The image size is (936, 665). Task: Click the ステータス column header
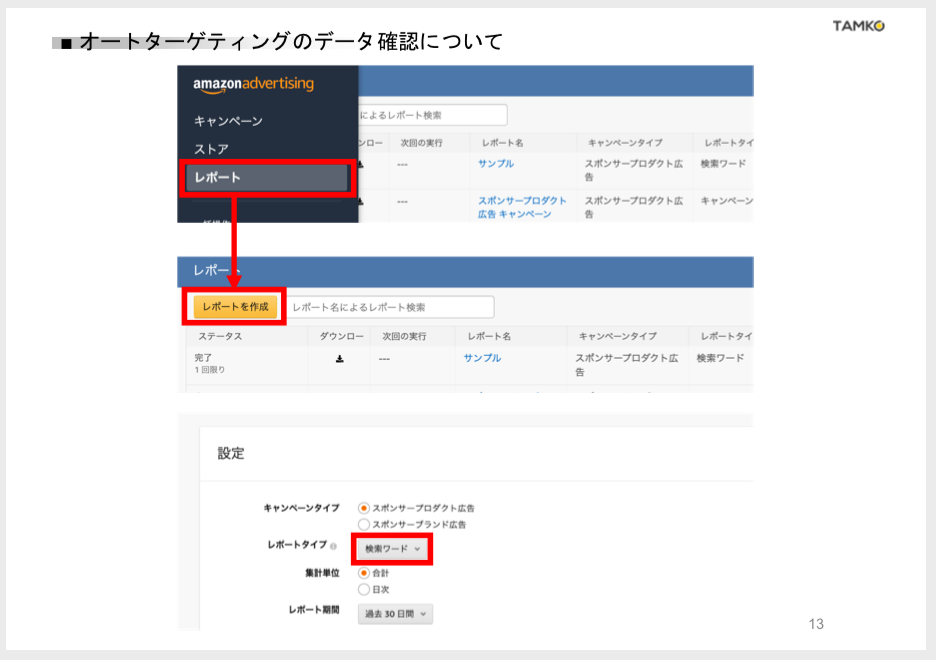tap(220, 336)
